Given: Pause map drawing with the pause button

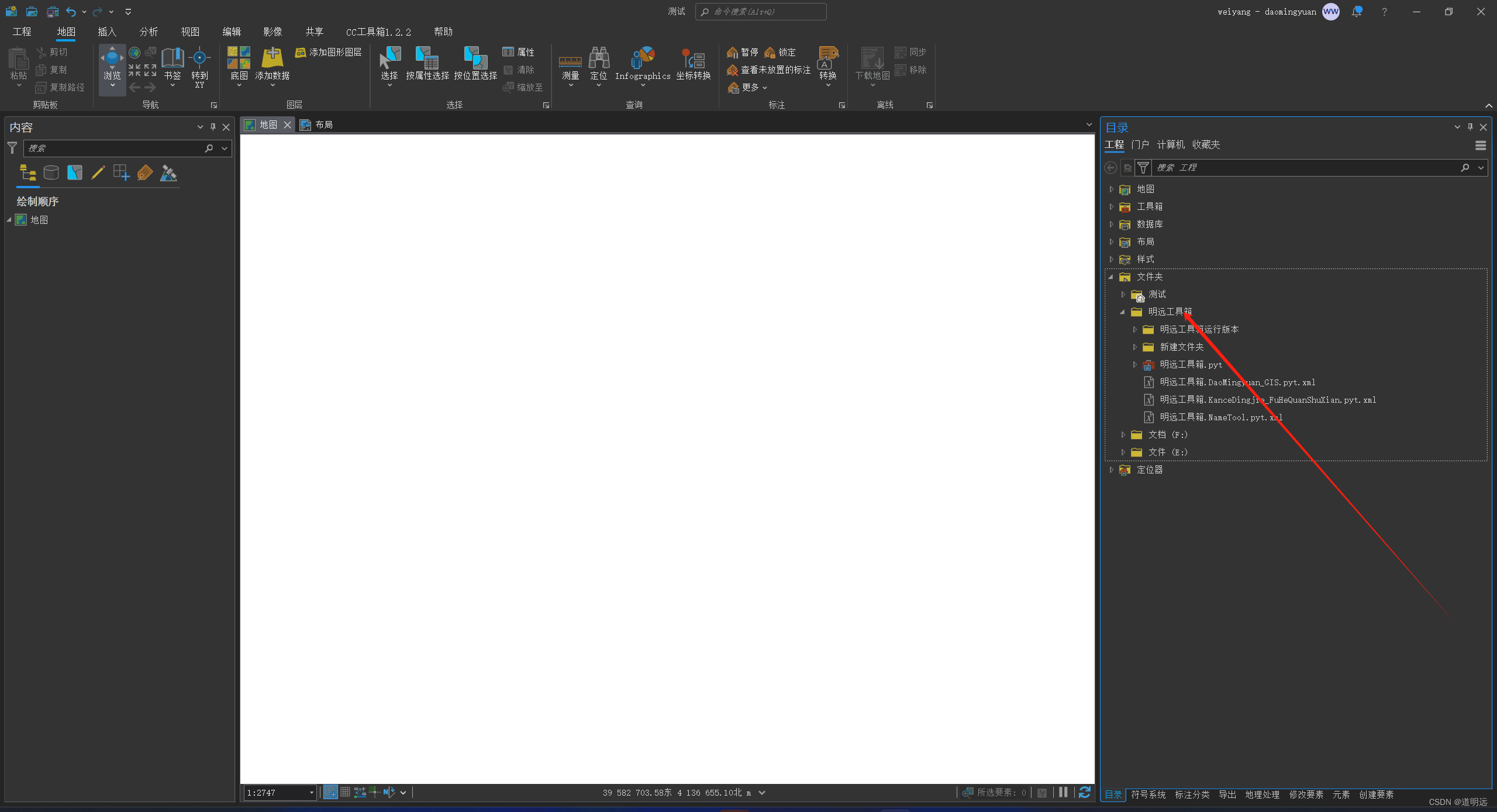Looking at the screenshot, I should click(x=1063, y=793).
